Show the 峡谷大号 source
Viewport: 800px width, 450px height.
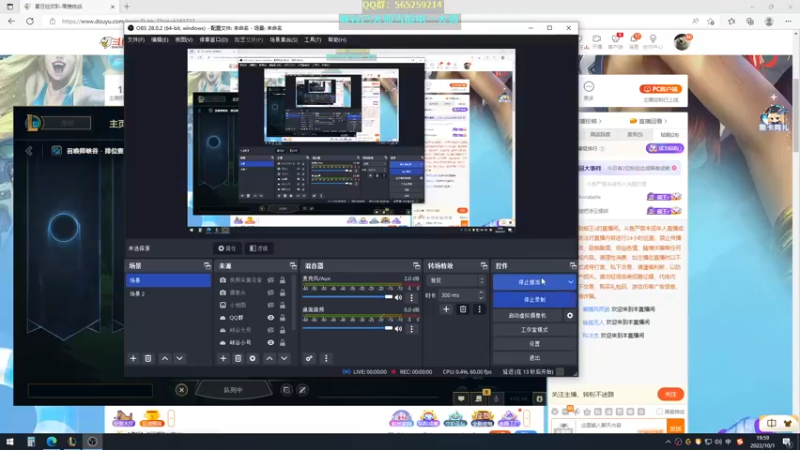tap(271, 330)
